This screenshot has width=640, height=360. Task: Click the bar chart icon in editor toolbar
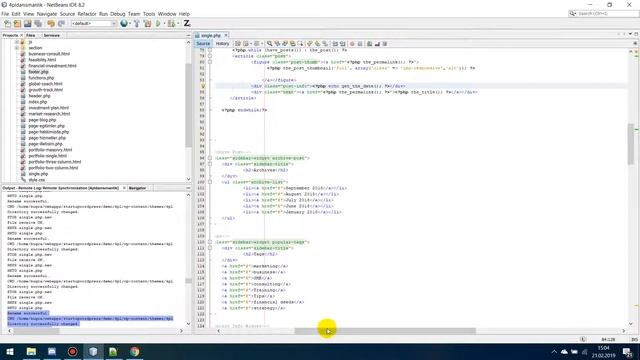tap(377, 44)
